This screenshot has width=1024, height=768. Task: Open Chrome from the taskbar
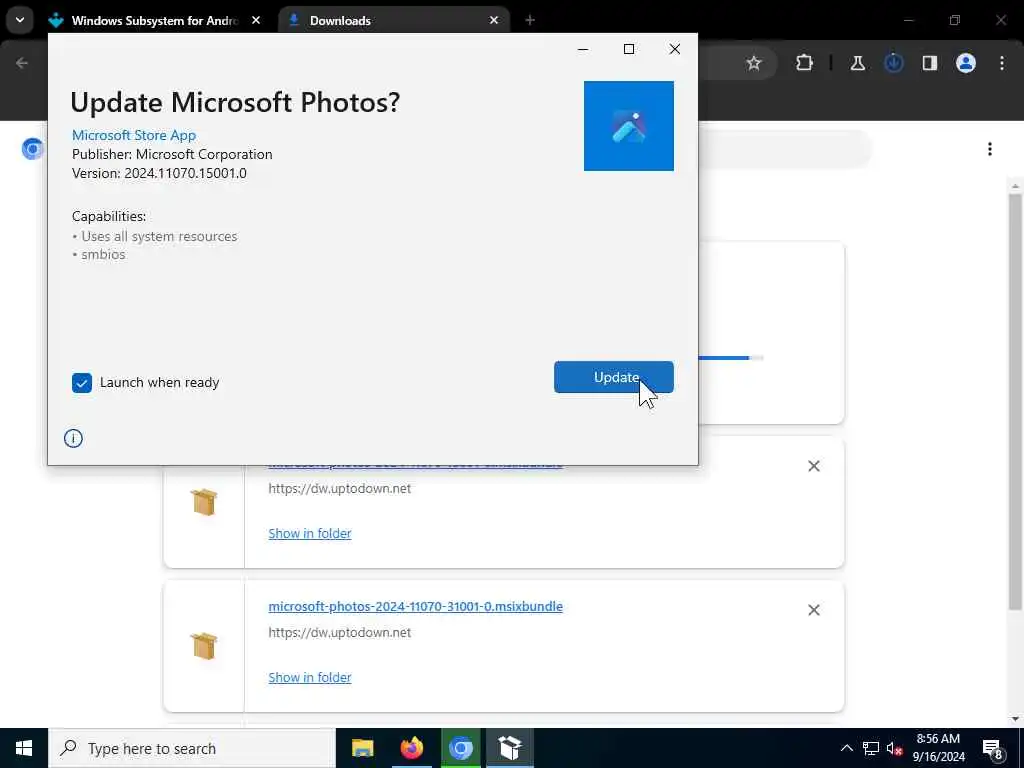(460, 748)
